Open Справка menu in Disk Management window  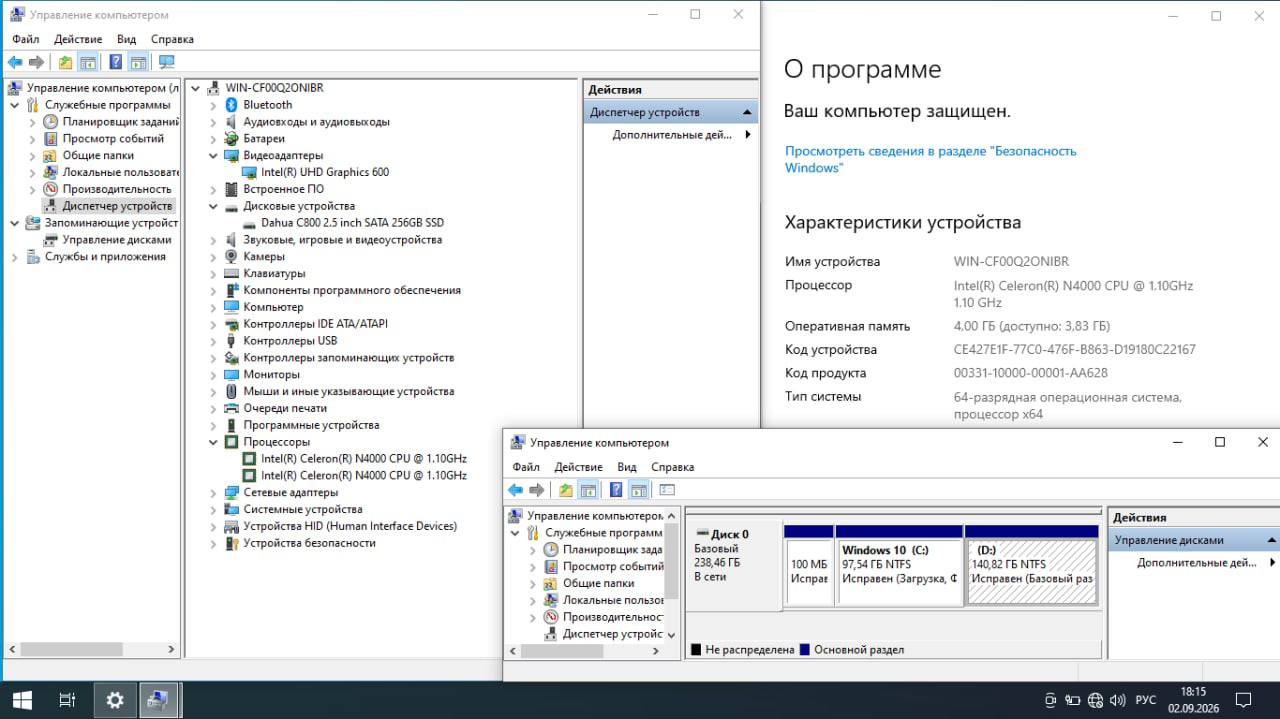[672, 467]
